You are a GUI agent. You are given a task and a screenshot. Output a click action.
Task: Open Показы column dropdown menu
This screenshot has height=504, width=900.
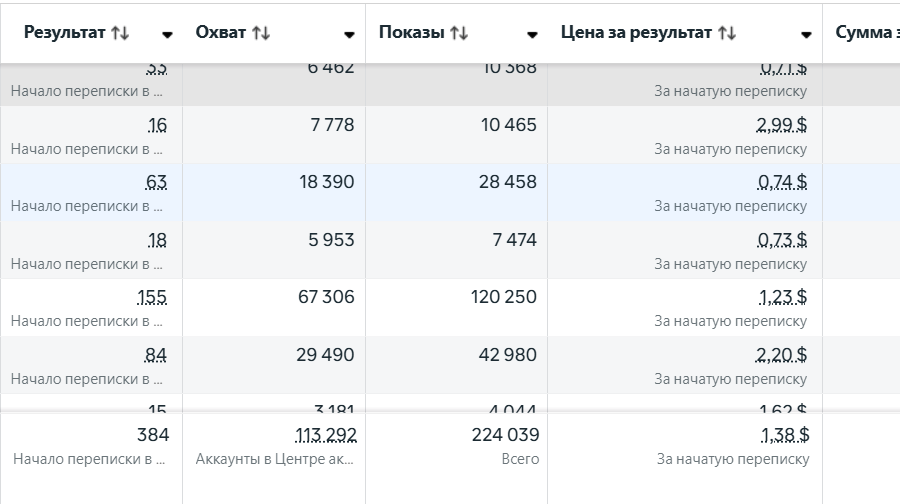coord(532,34)
